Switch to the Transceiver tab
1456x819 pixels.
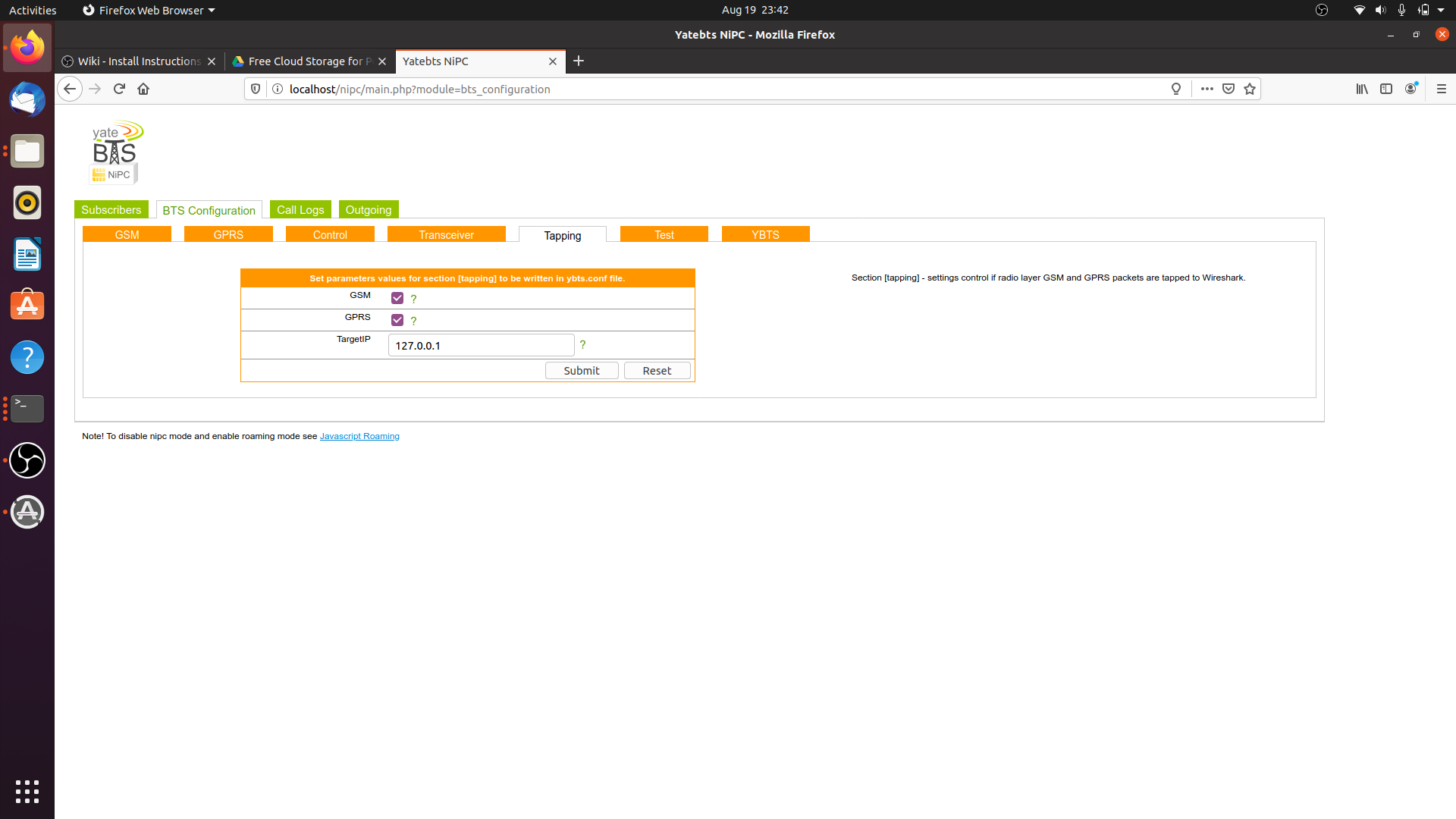[x=446, y=235]
